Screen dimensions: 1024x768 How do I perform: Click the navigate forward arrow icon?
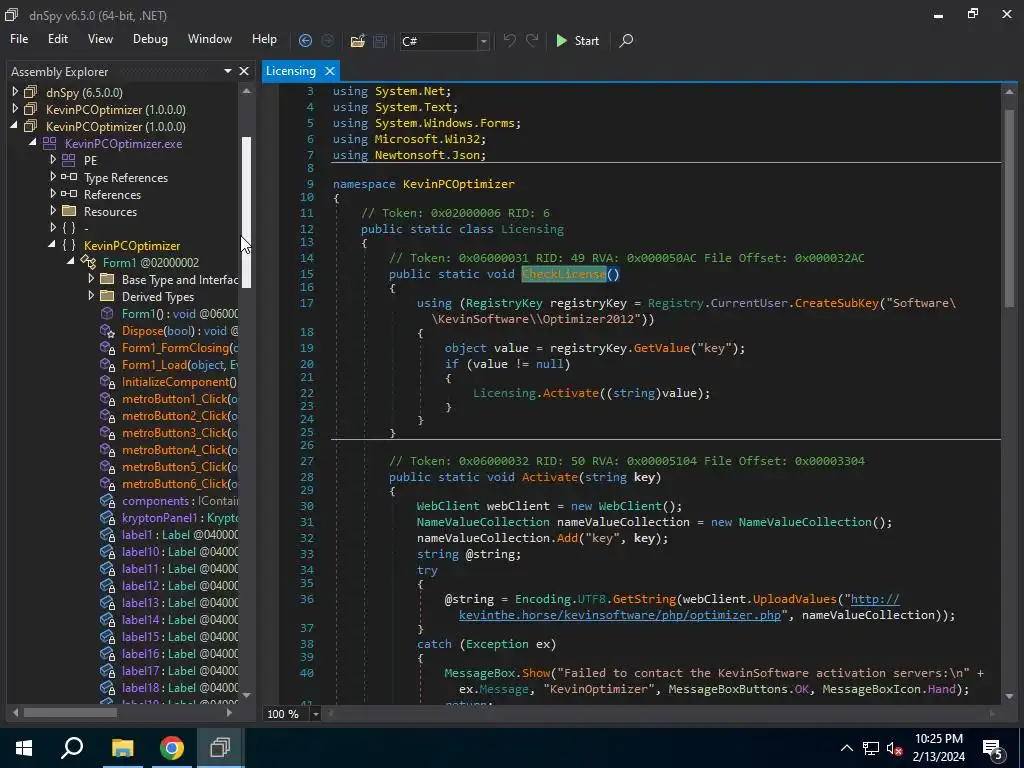coord(327,40)
